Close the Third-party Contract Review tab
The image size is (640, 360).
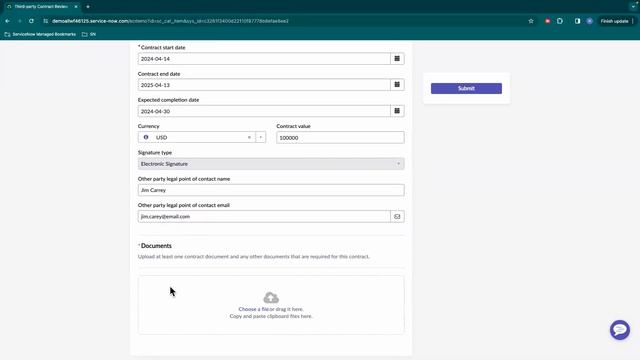76,7
